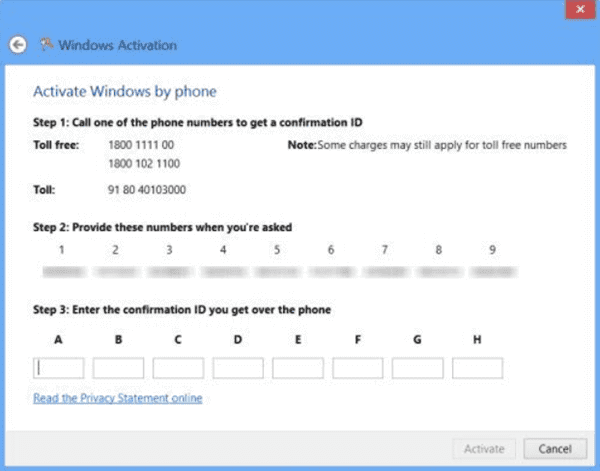Click confirmation ID field F

(358, 368)
